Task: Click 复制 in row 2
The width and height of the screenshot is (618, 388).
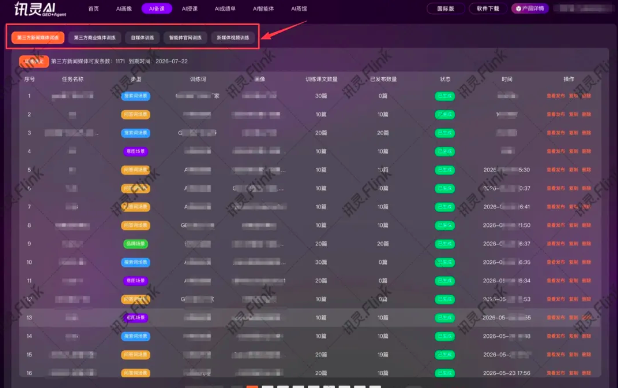Action: pyautogui.click(x=573, y=114)
